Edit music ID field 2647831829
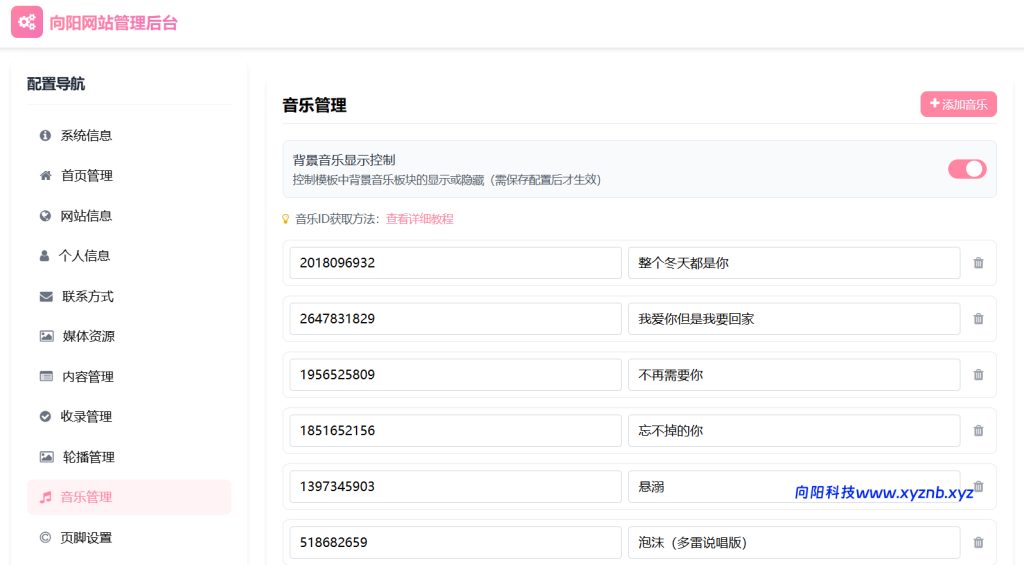The height and width of the screenshot is (565, 1024). coord(455,319)
